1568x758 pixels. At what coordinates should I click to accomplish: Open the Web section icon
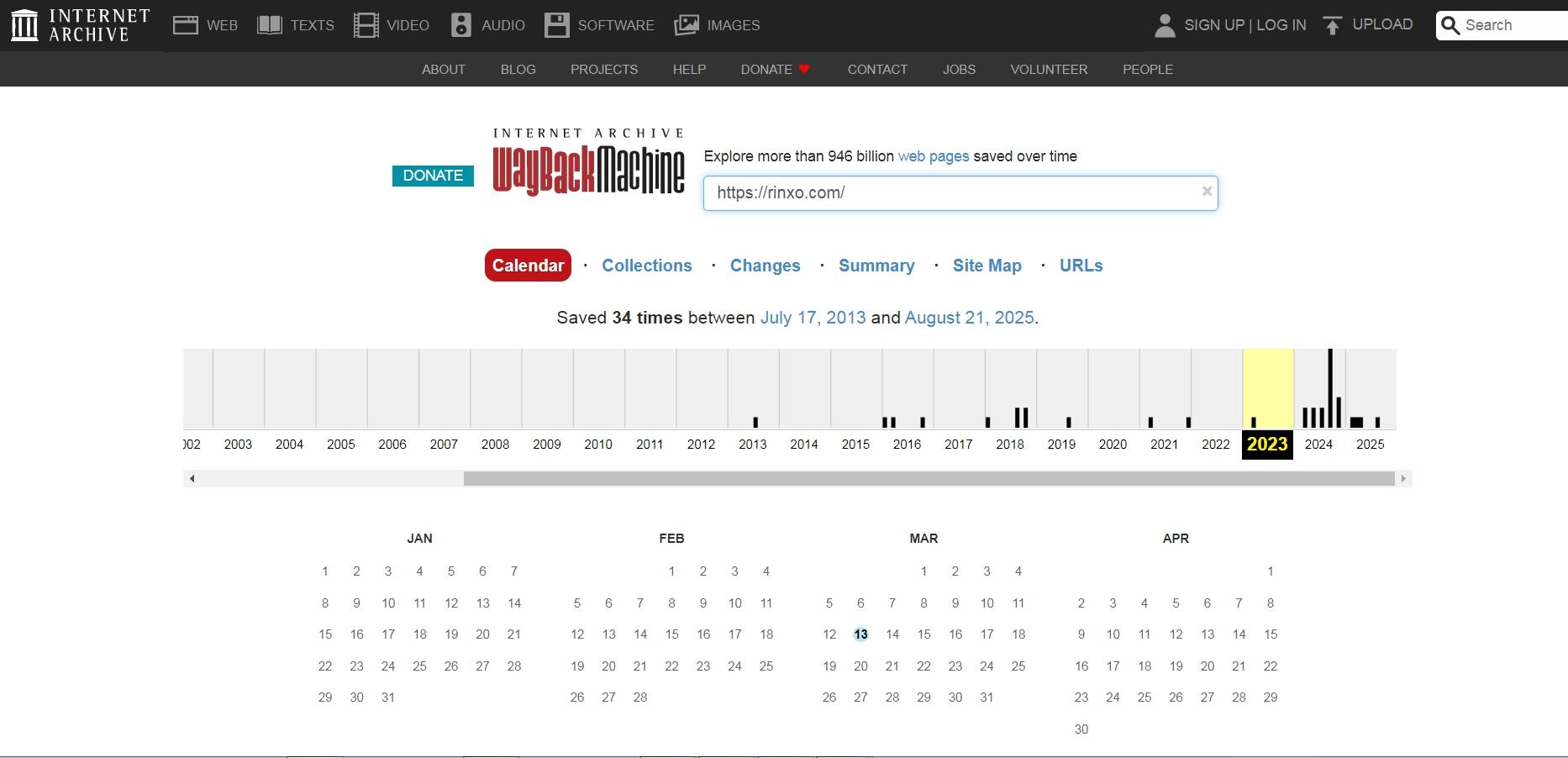(x=185, y=25)
